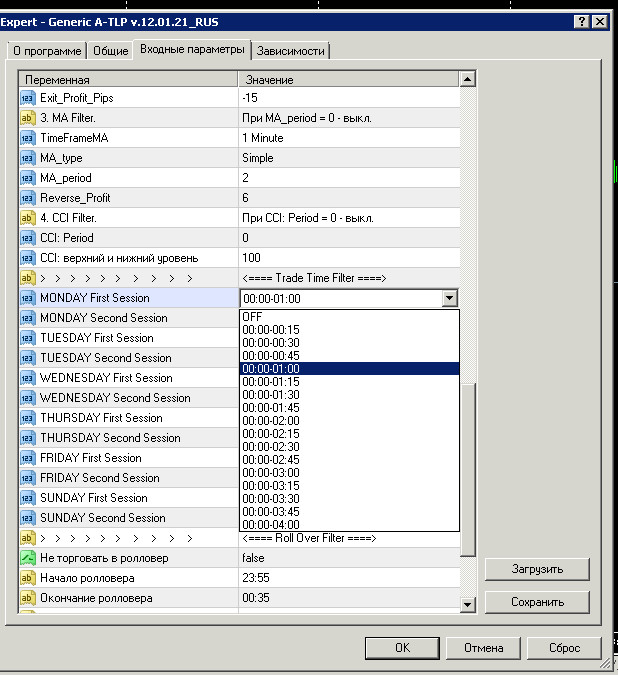Collapse the MONDAY First Session dropdown arrow
Viewport: 618px width, 676px height.
pos(449,298)
